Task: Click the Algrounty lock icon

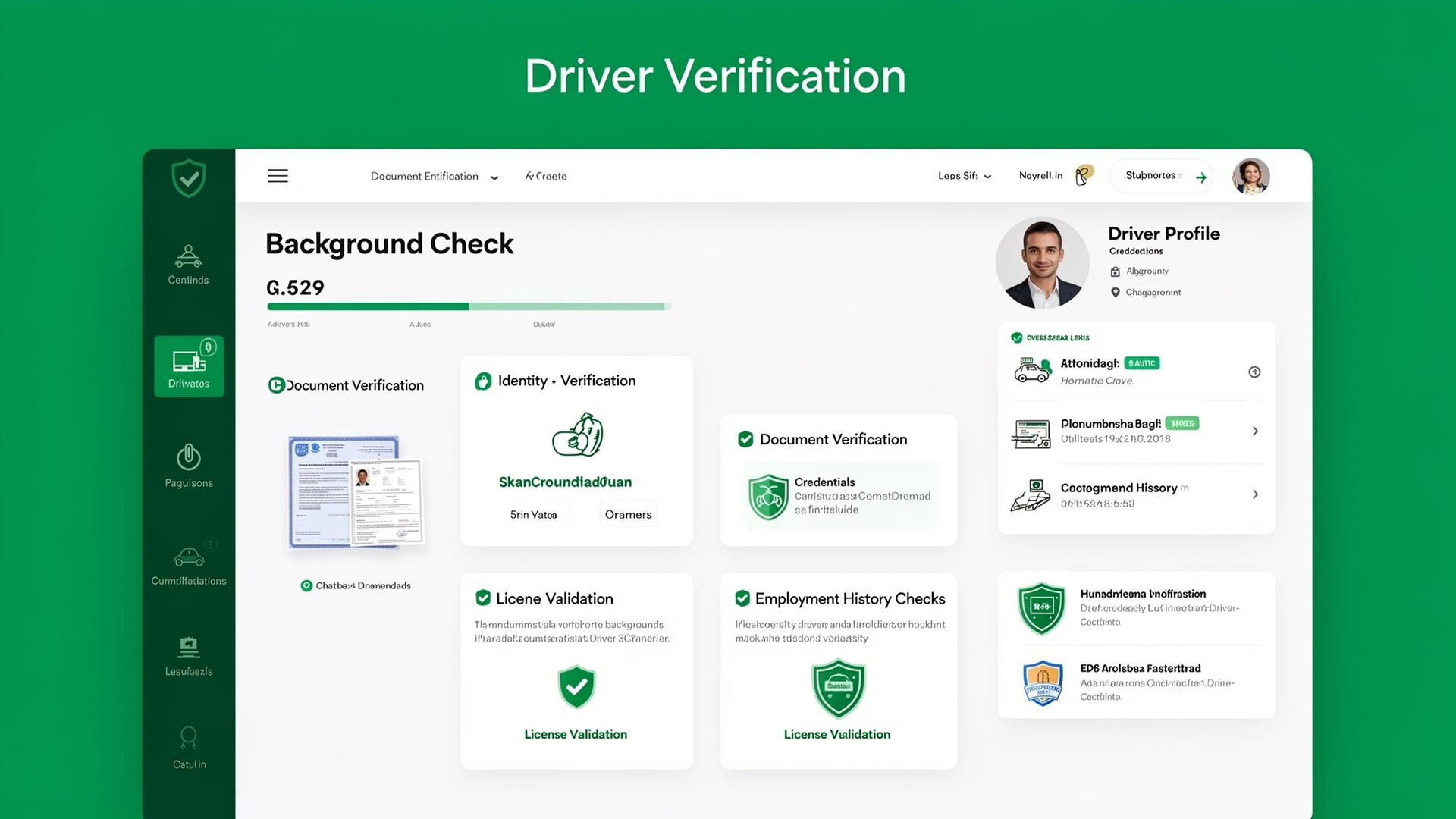Action: [x=1115, y=271]
